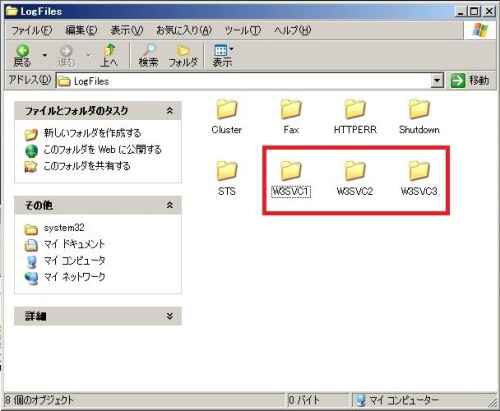500x411 pixels.
Task: Expand the 詳細 details panel
Action: tap(170, 316)
